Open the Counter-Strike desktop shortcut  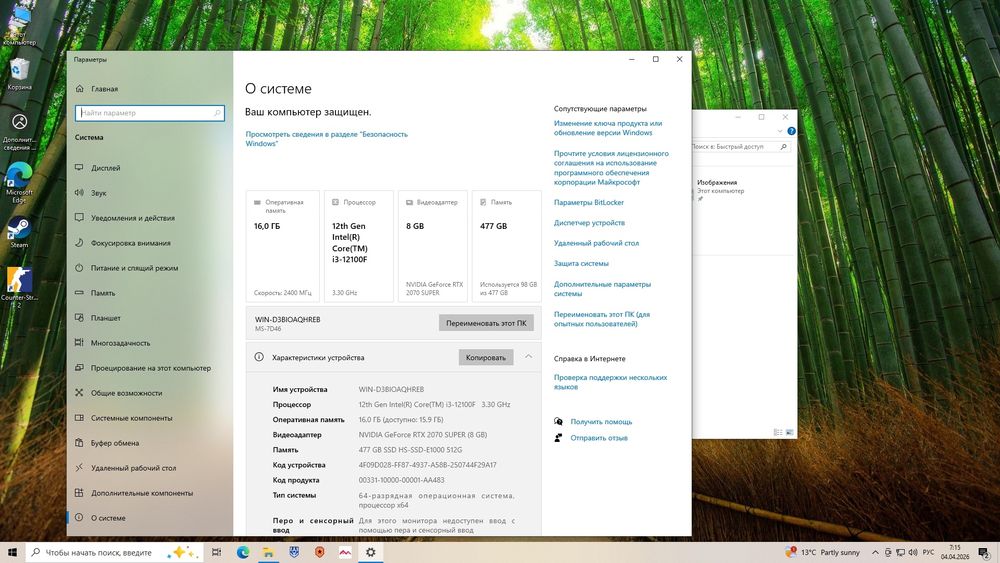19,287
